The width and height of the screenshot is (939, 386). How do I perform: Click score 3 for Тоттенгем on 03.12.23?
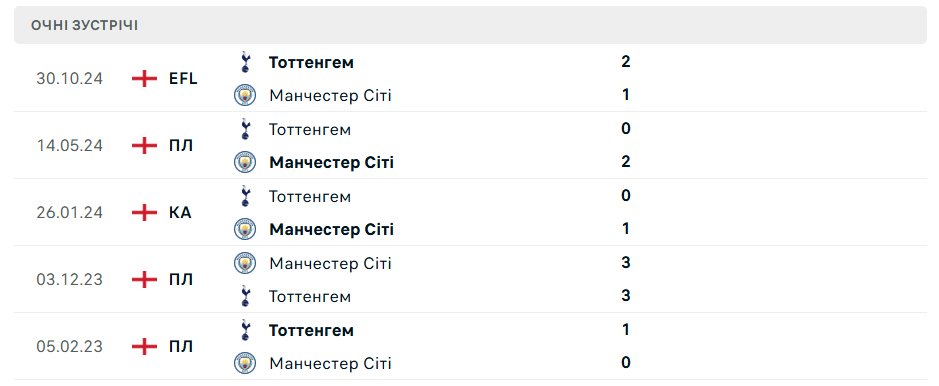[626, 296]
